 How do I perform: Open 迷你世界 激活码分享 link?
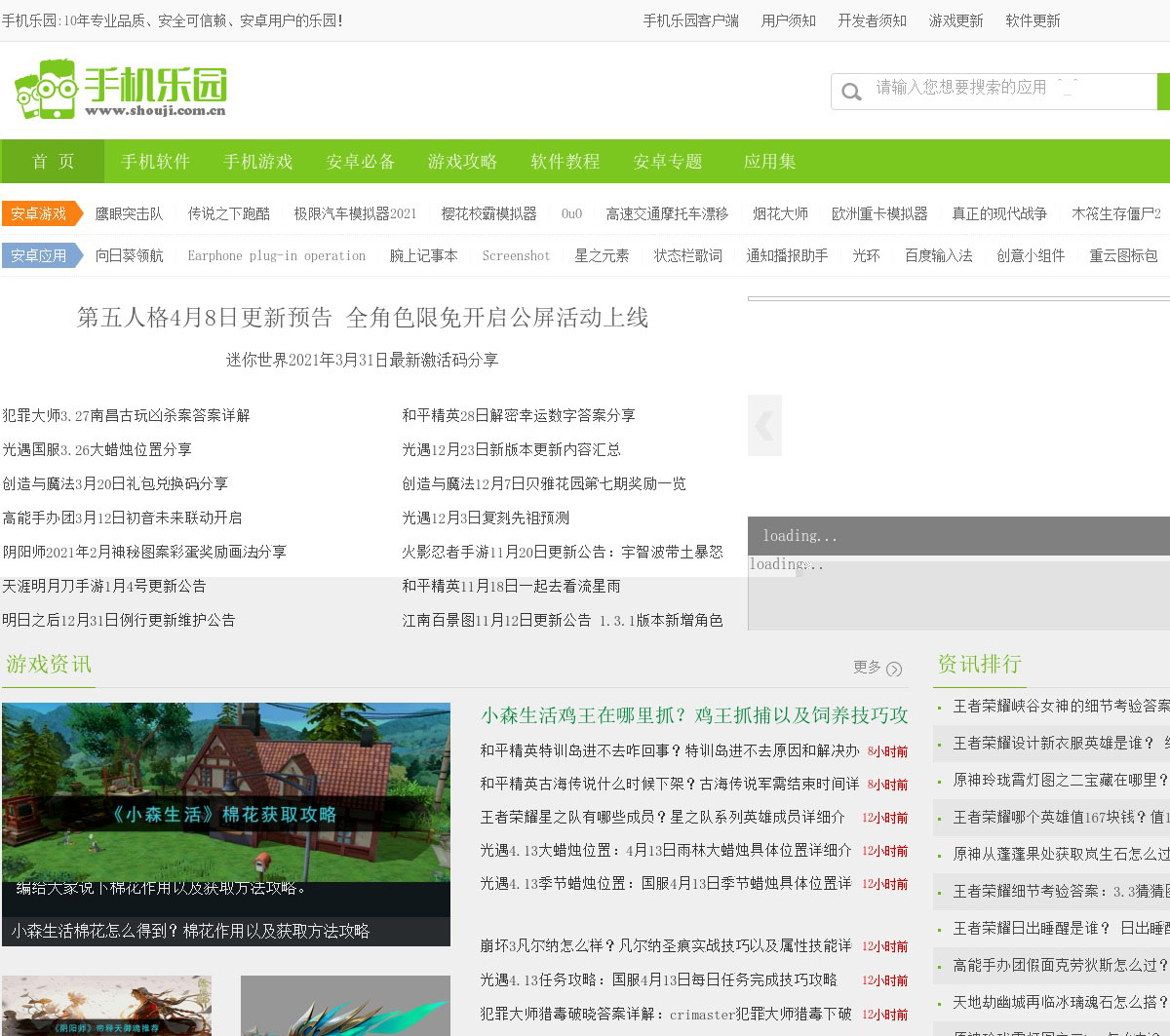(x=362, y=360)
